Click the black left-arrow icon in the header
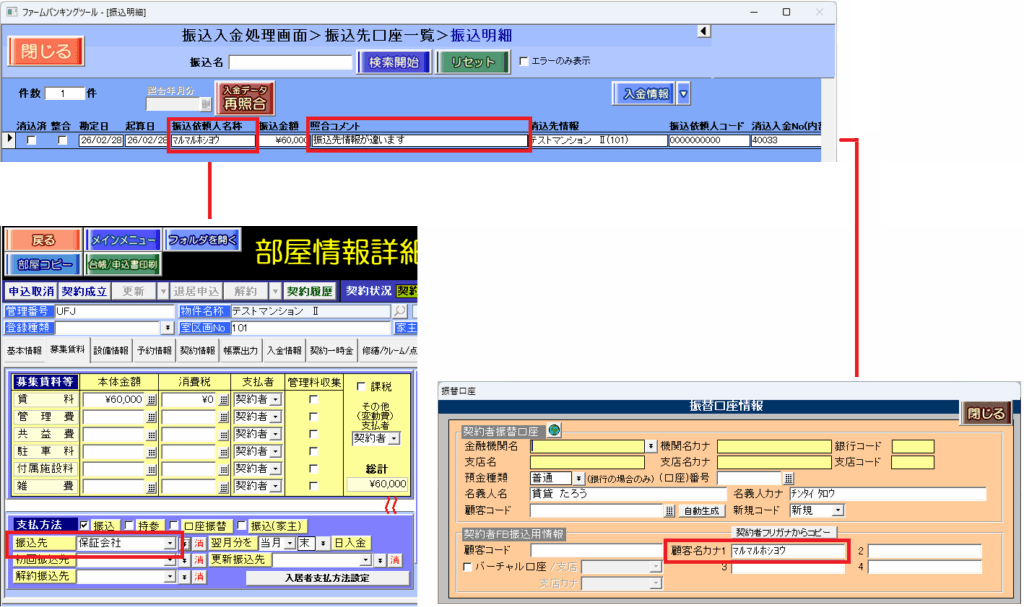This screenshot has height=607, width=1024. click(x=703, y=32)
